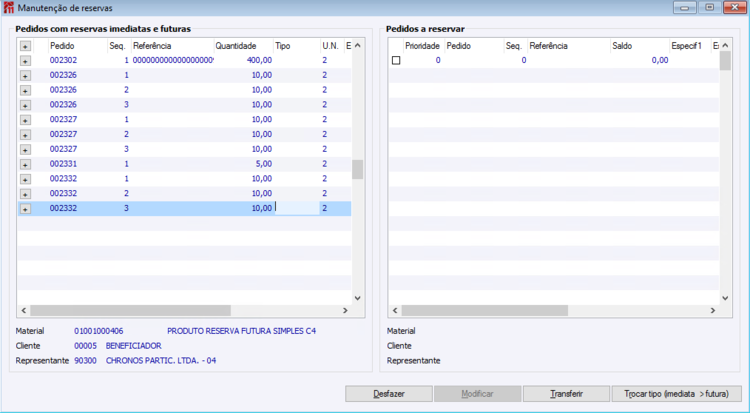Click right grid horizontal scroll right arrow
Image resolution: width=750 pixels, height=413 pixels.
pyautogui.click(x=713, y=311)
